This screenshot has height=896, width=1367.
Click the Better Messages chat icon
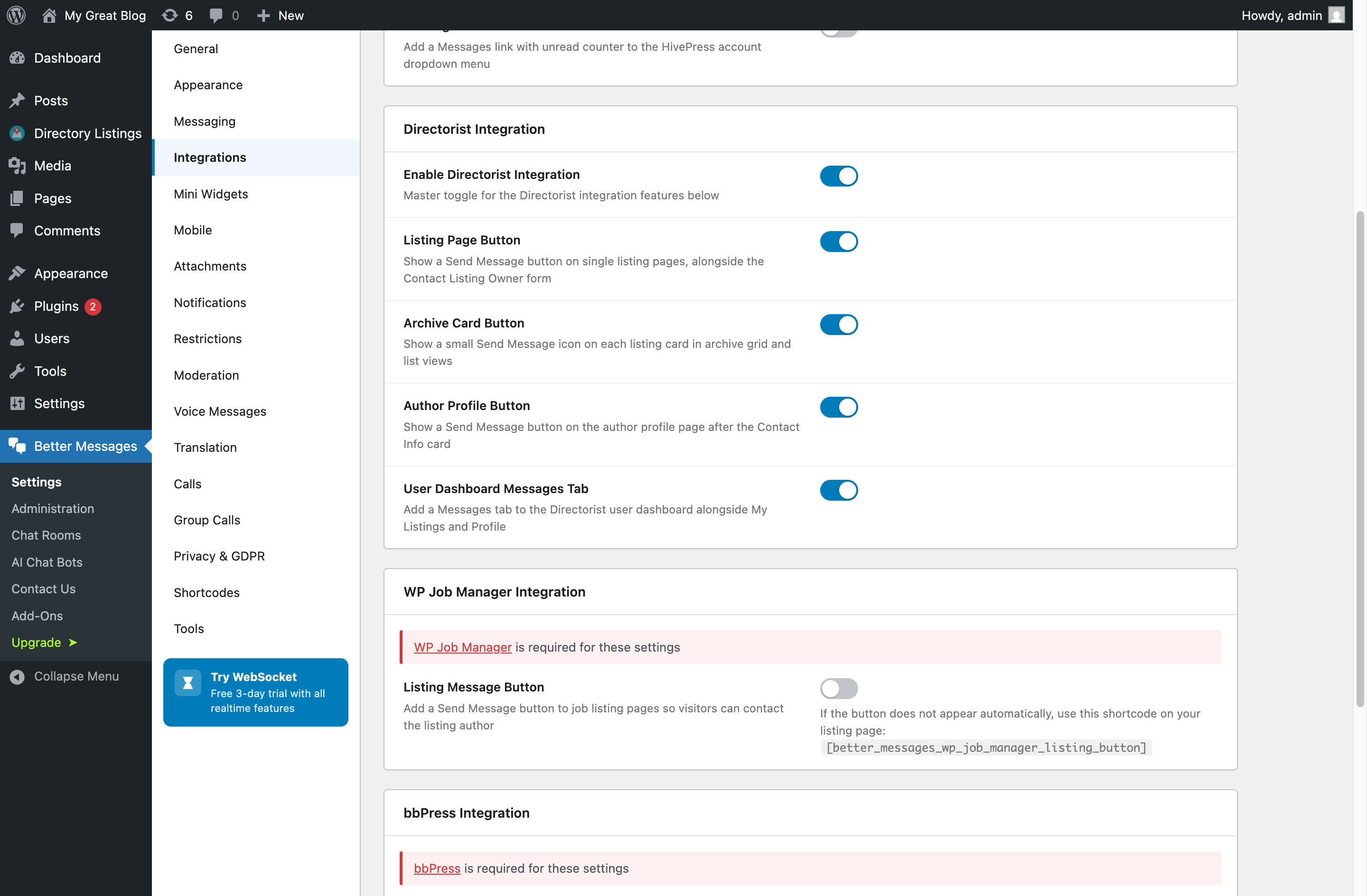coord(17,446)
